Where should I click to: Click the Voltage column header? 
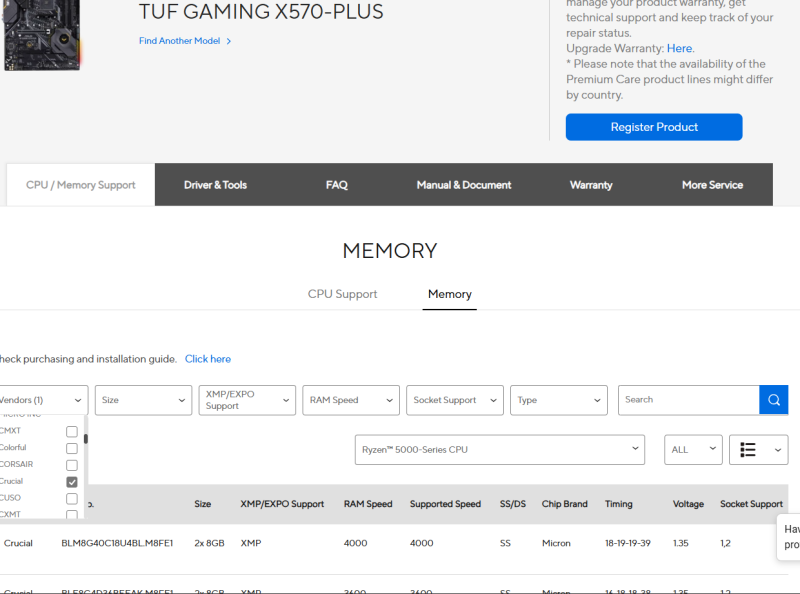688,504
